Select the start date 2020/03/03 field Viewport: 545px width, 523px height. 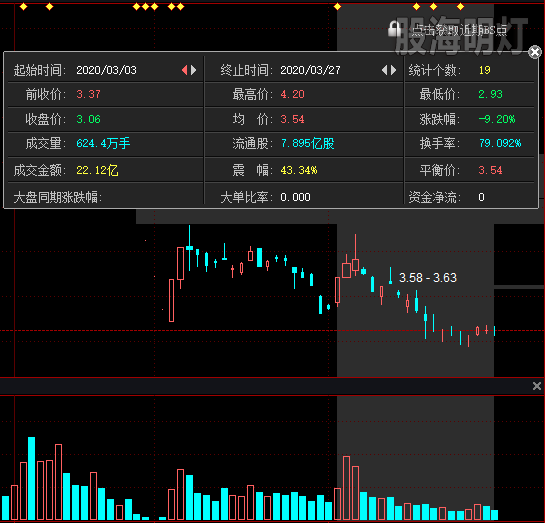pyautogui.click(x=106, y=70)
